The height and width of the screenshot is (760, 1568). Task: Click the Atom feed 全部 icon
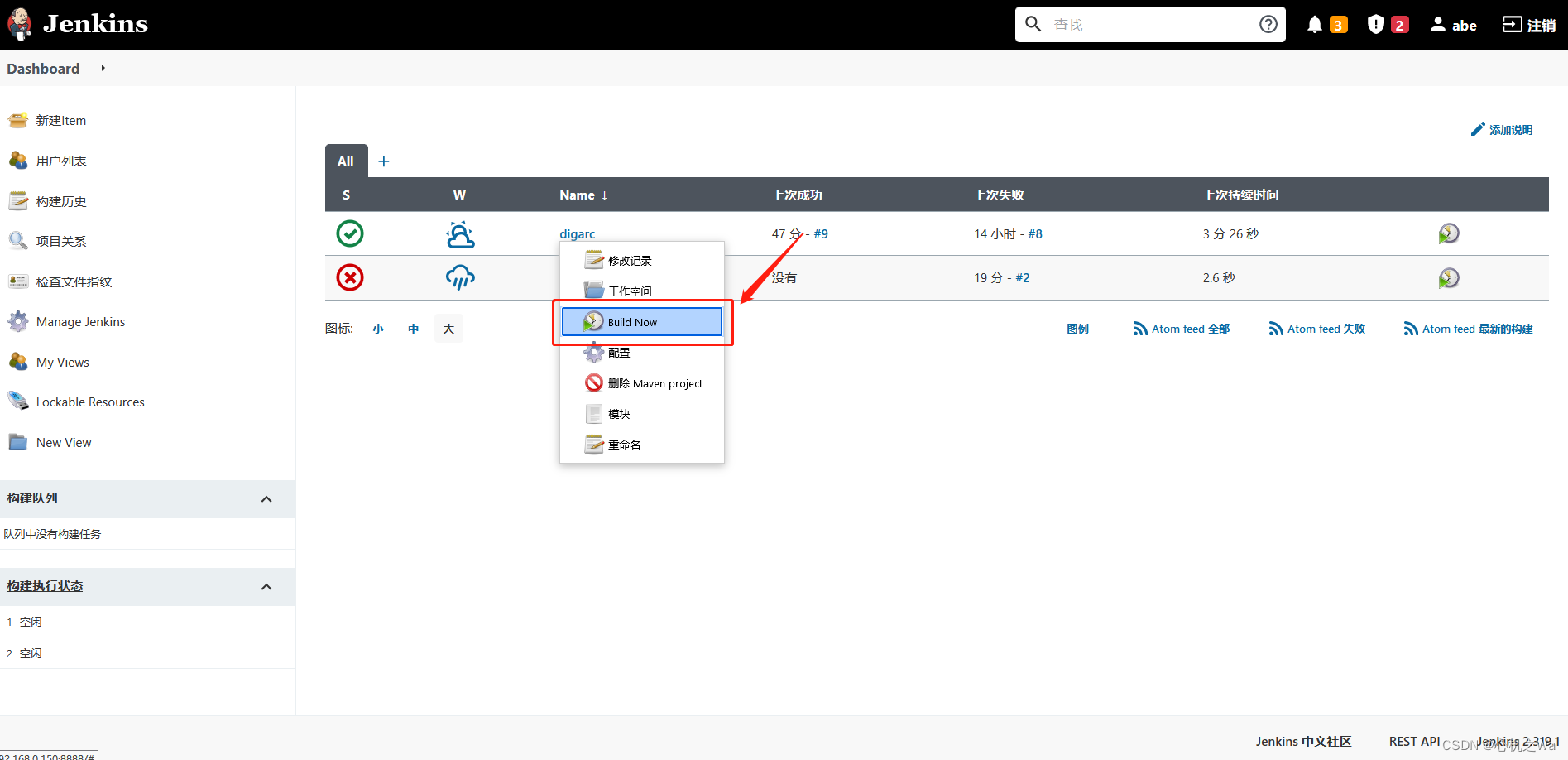click(x=1139, y=328)
